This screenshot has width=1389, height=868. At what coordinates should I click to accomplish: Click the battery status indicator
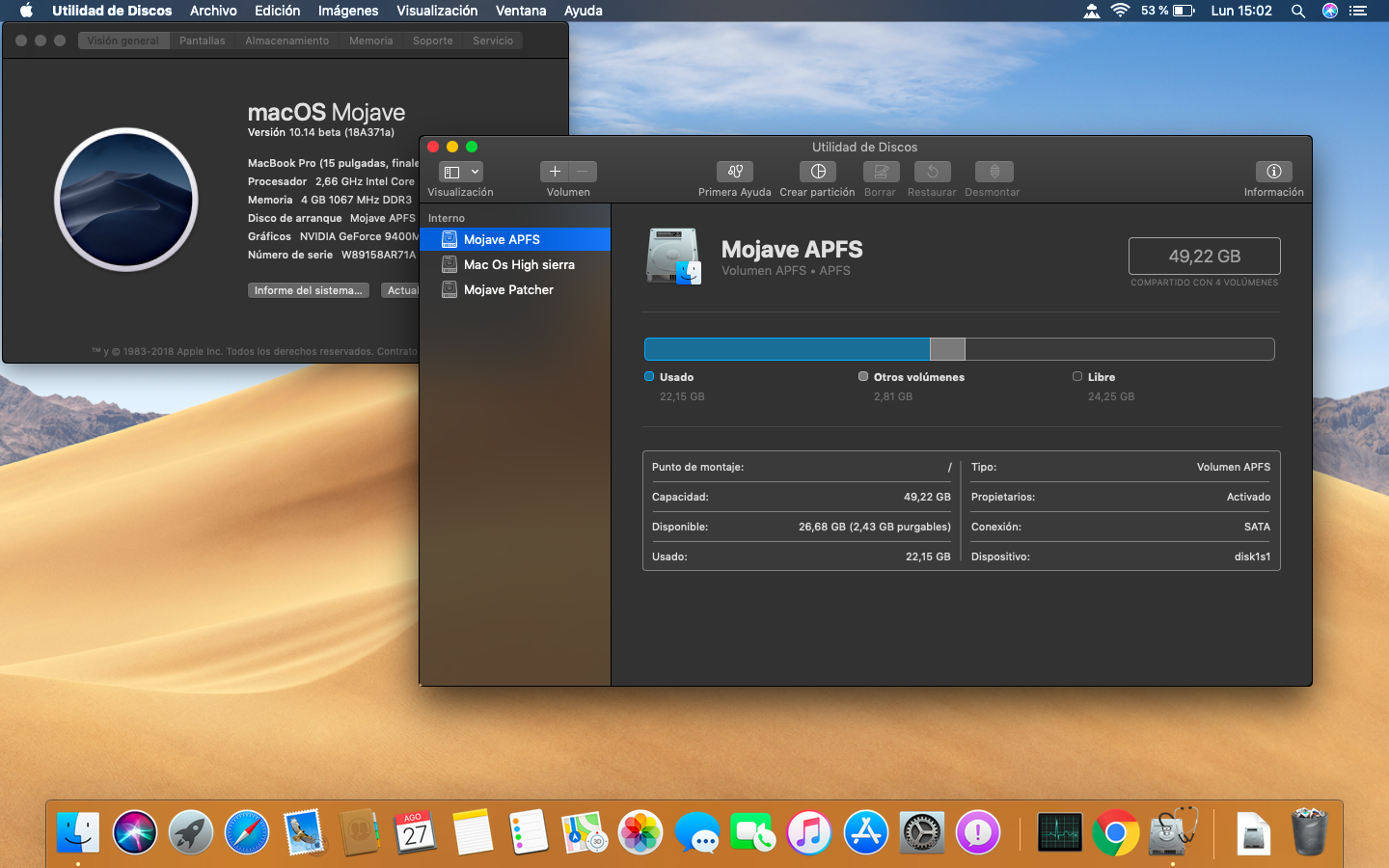[1168, 11]
